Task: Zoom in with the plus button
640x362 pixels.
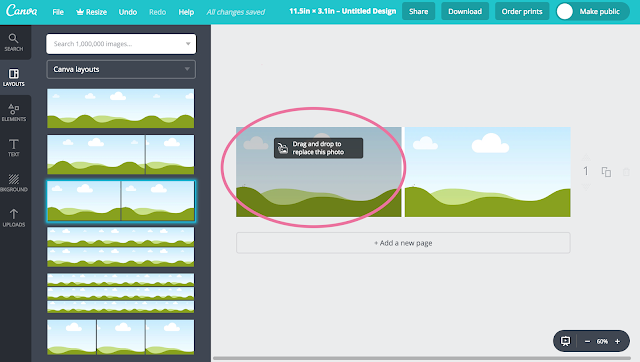Action: click(x=618, y=341)
